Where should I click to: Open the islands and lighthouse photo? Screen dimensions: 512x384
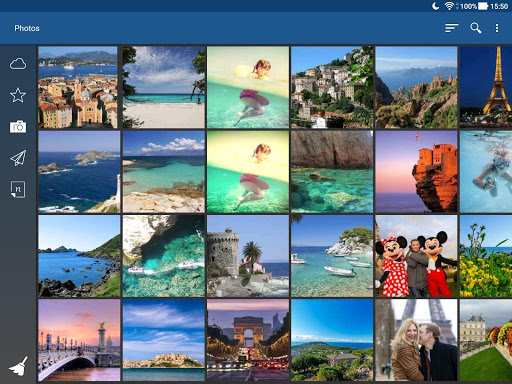click(x=79, y=172)
